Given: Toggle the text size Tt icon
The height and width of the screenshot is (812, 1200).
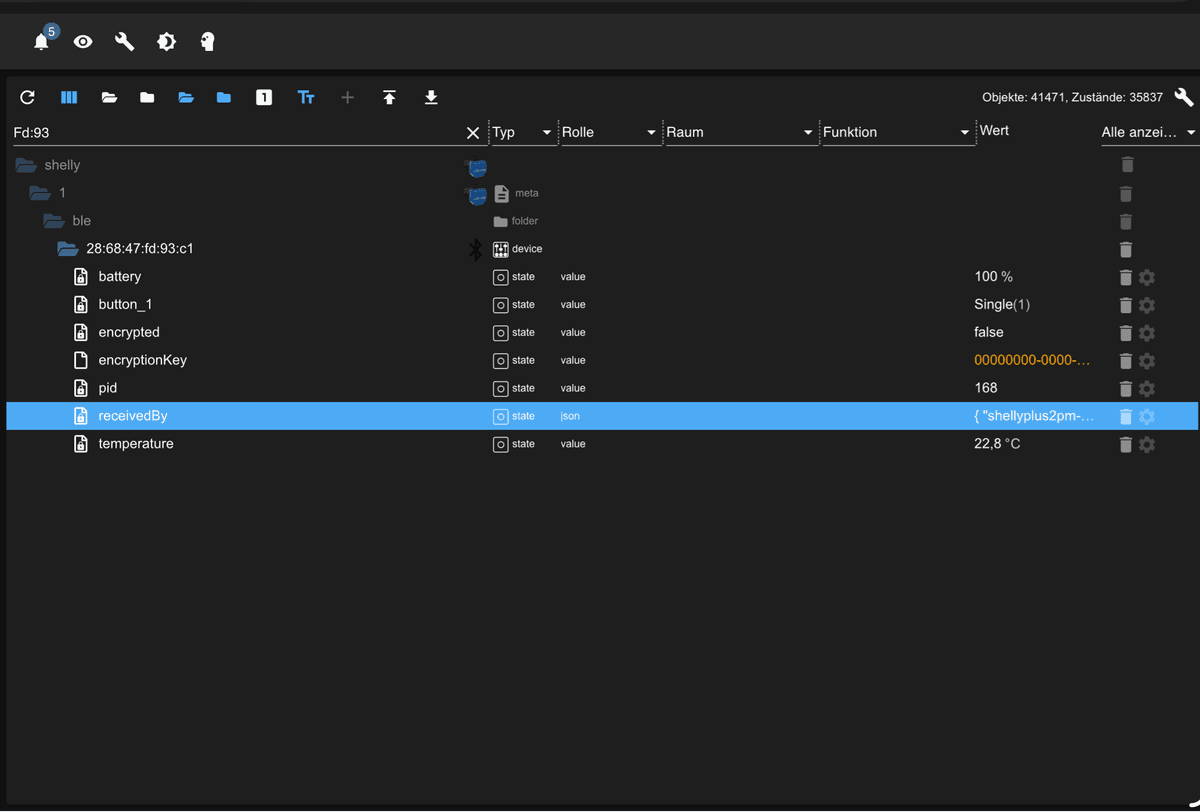Looking at the screenshot, I should click(306, 97).
